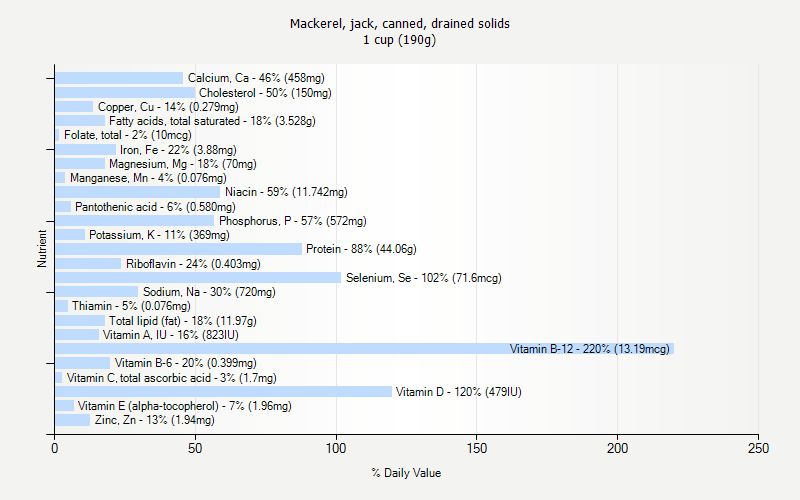Select the 'Pantothenic acid - 6% (0.580mg)' label
800x500 pixels.
point(156,207)
